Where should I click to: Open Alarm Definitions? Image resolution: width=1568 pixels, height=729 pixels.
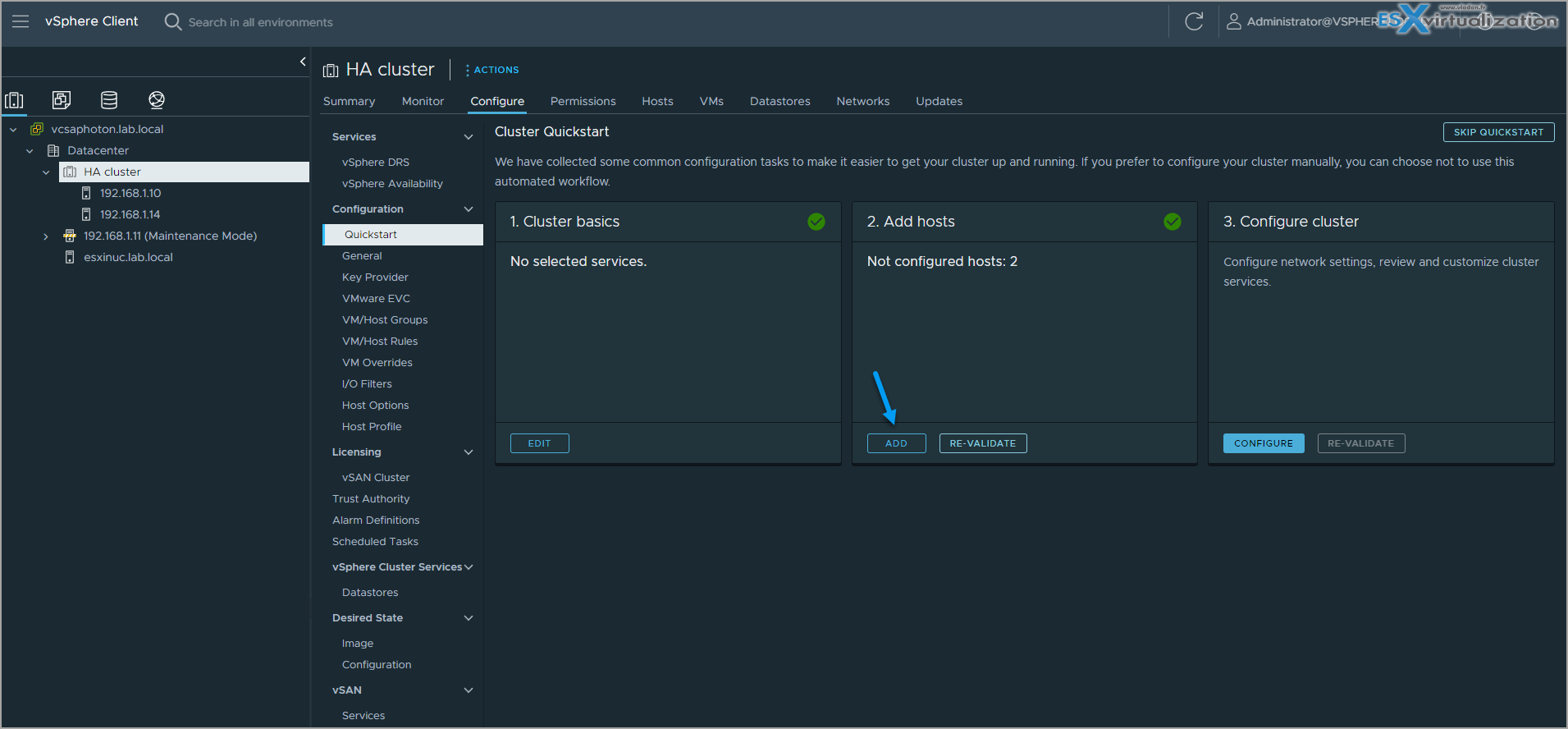376,520
